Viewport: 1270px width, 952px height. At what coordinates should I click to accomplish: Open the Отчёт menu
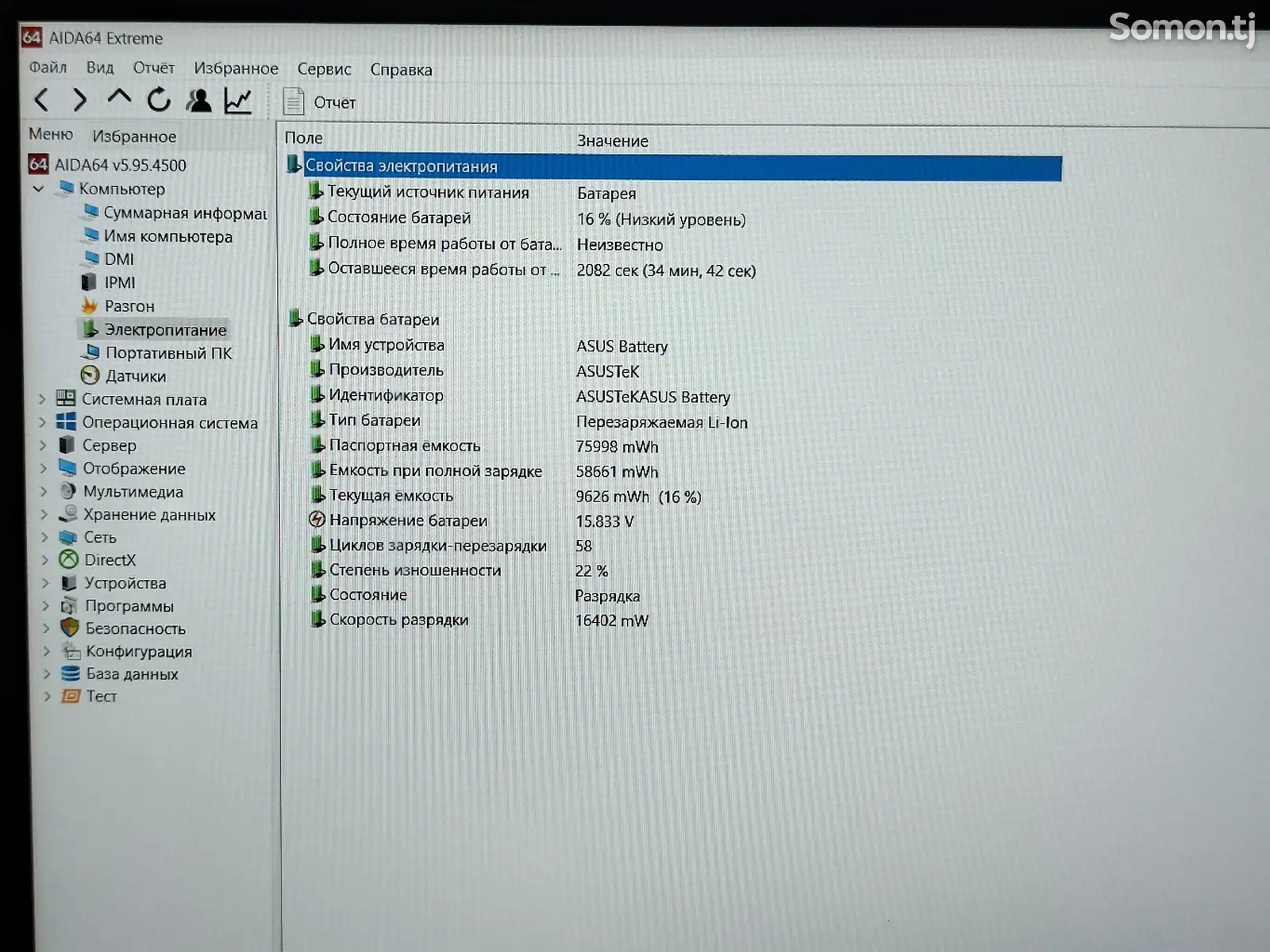point(153,68)
